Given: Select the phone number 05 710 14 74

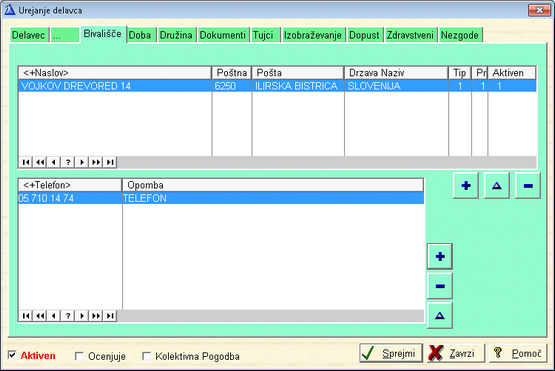Looking at the screenshot, I should click(x=70, y=198).
